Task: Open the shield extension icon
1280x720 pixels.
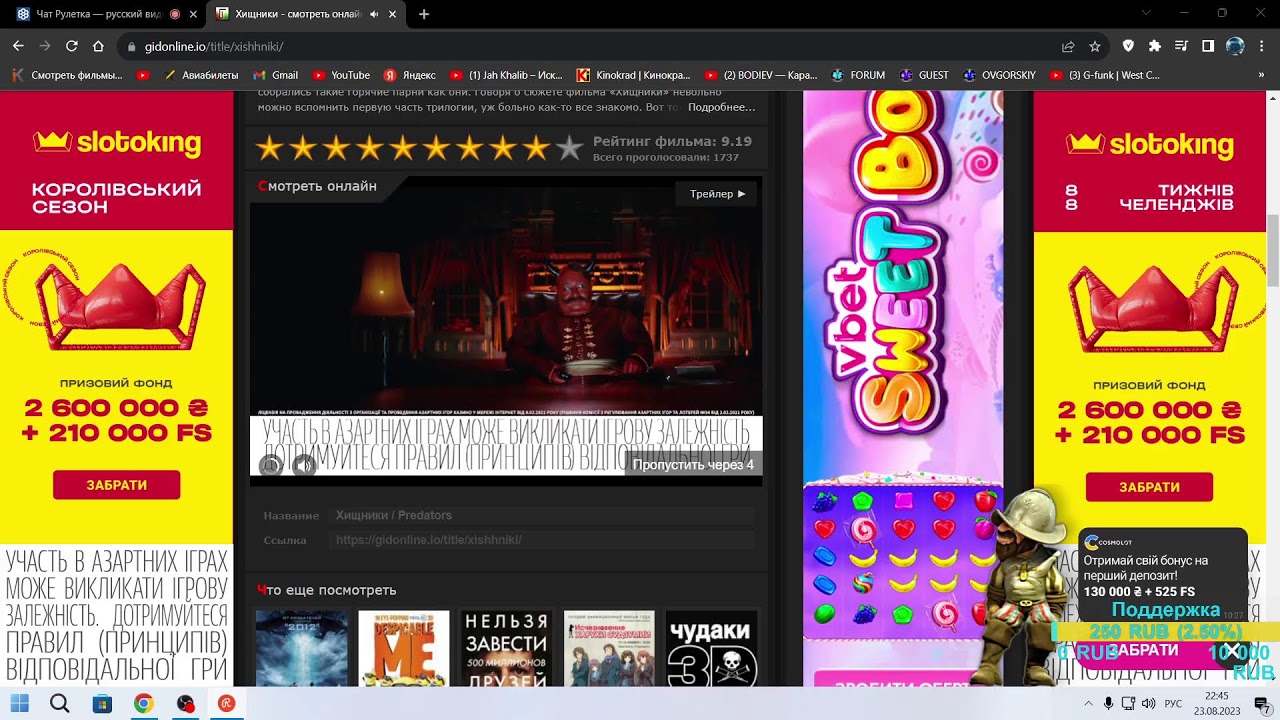Action: click(x=1128, y=46)
